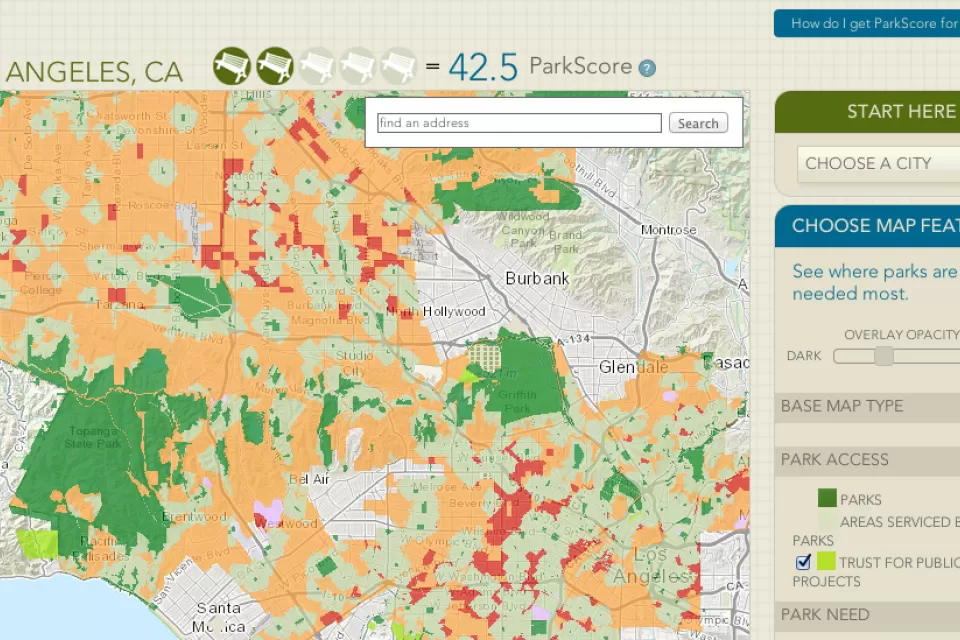Open the "How do I get ParkScore" link

pyautogui.click(x=867, y=23)
